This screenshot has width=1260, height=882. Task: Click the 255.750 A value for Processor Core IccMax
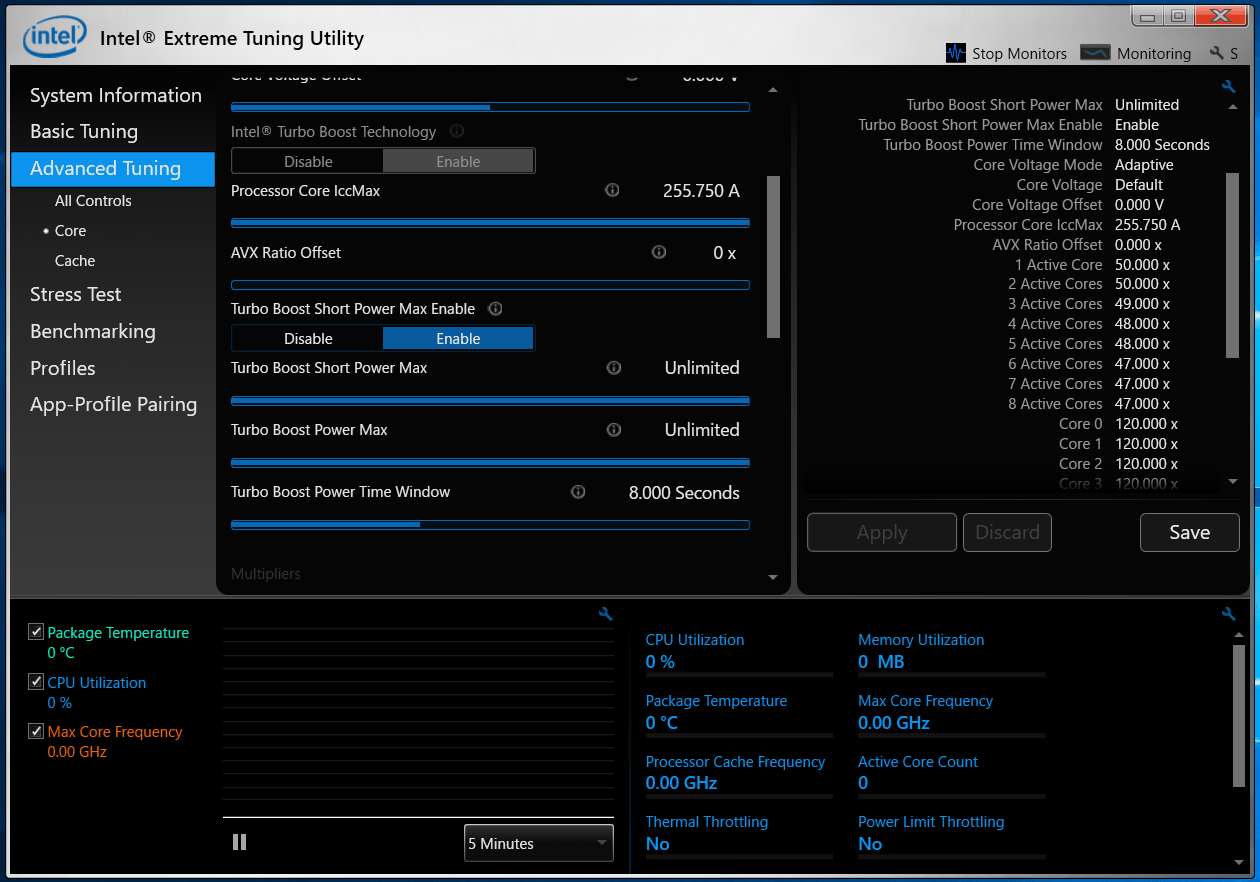tap(701, 191)
